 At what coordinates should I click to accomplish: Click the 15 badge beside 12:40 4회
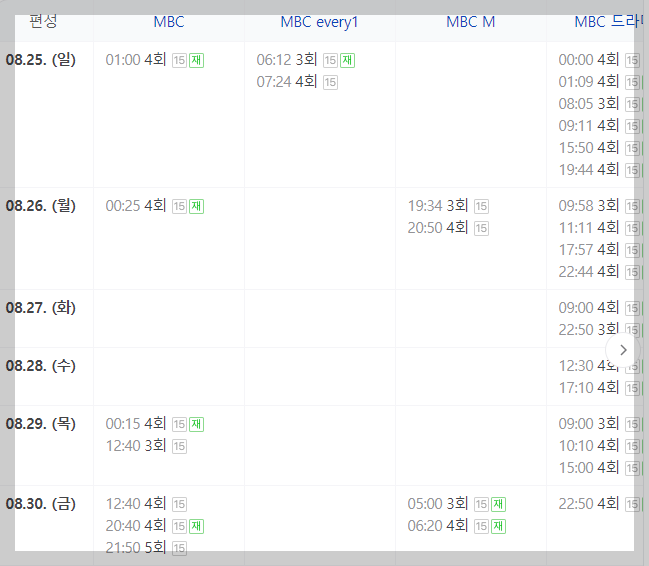[x=179, y=504]
